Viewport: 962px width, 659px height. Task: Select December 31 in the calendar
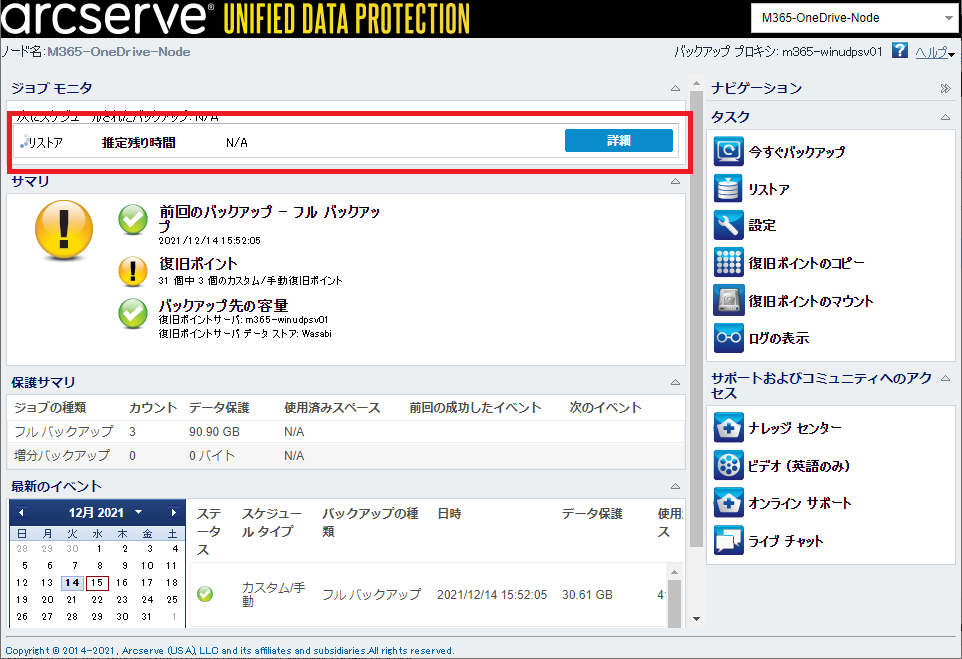(146, 617)
